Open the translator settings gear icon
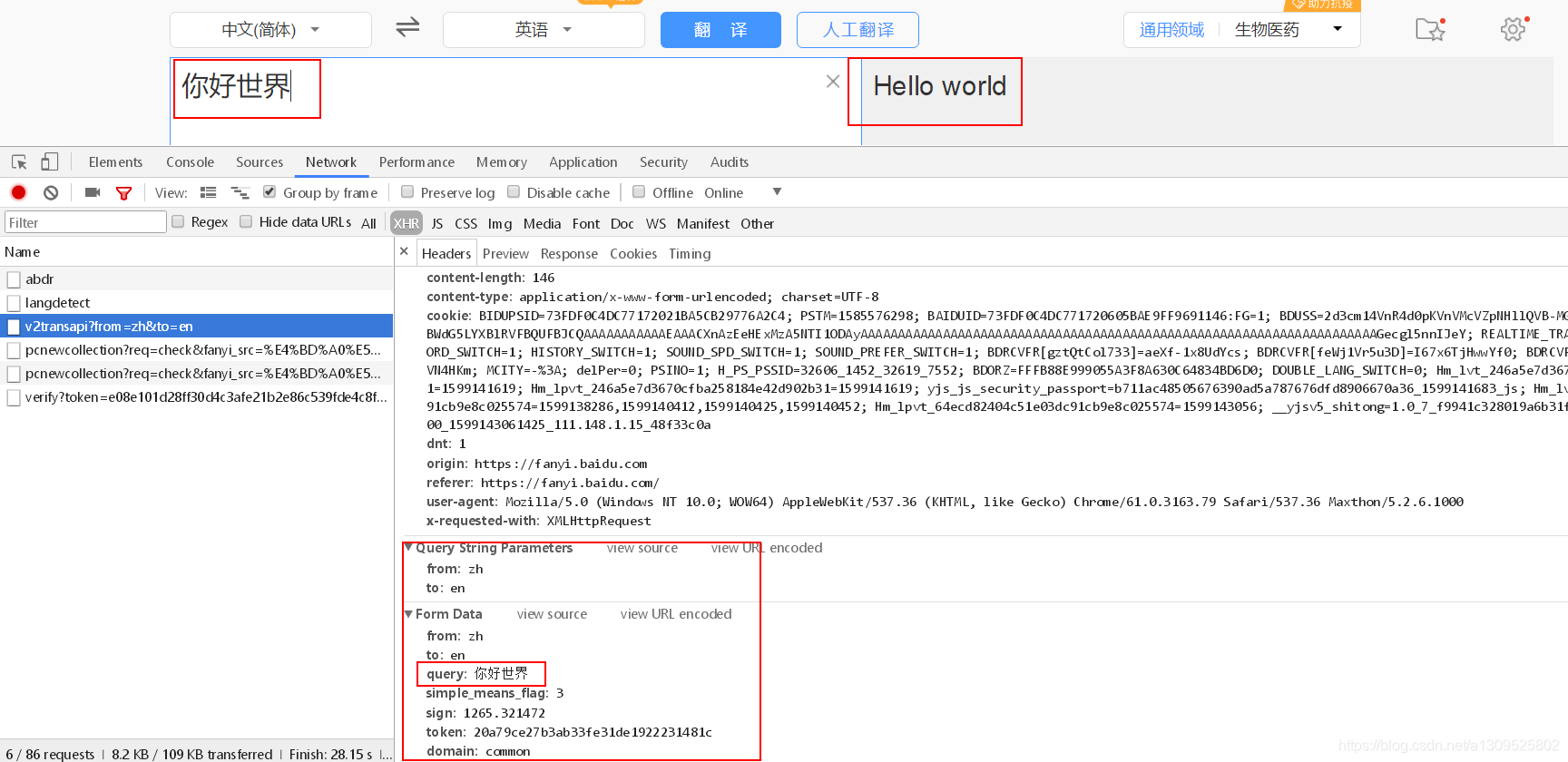The image size is (1568, 762). (x=1514, y=29)
